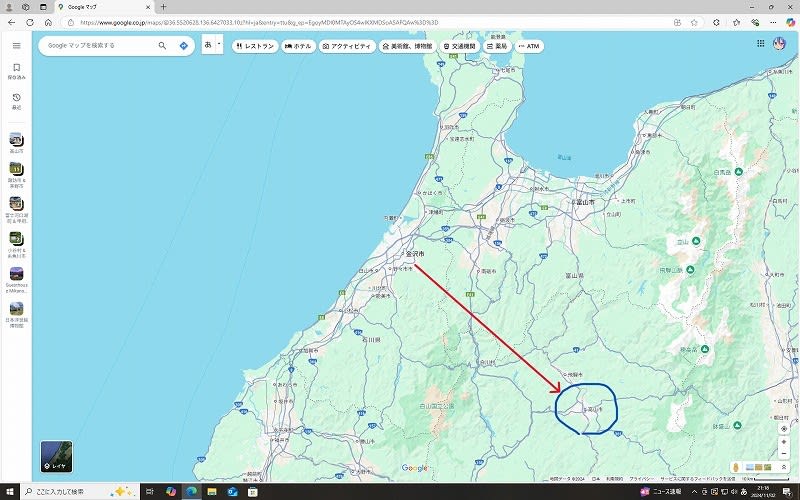The height and width of the screenshot is (500, 800).
Task: Open a new browser tab
Action: point(163,7)
